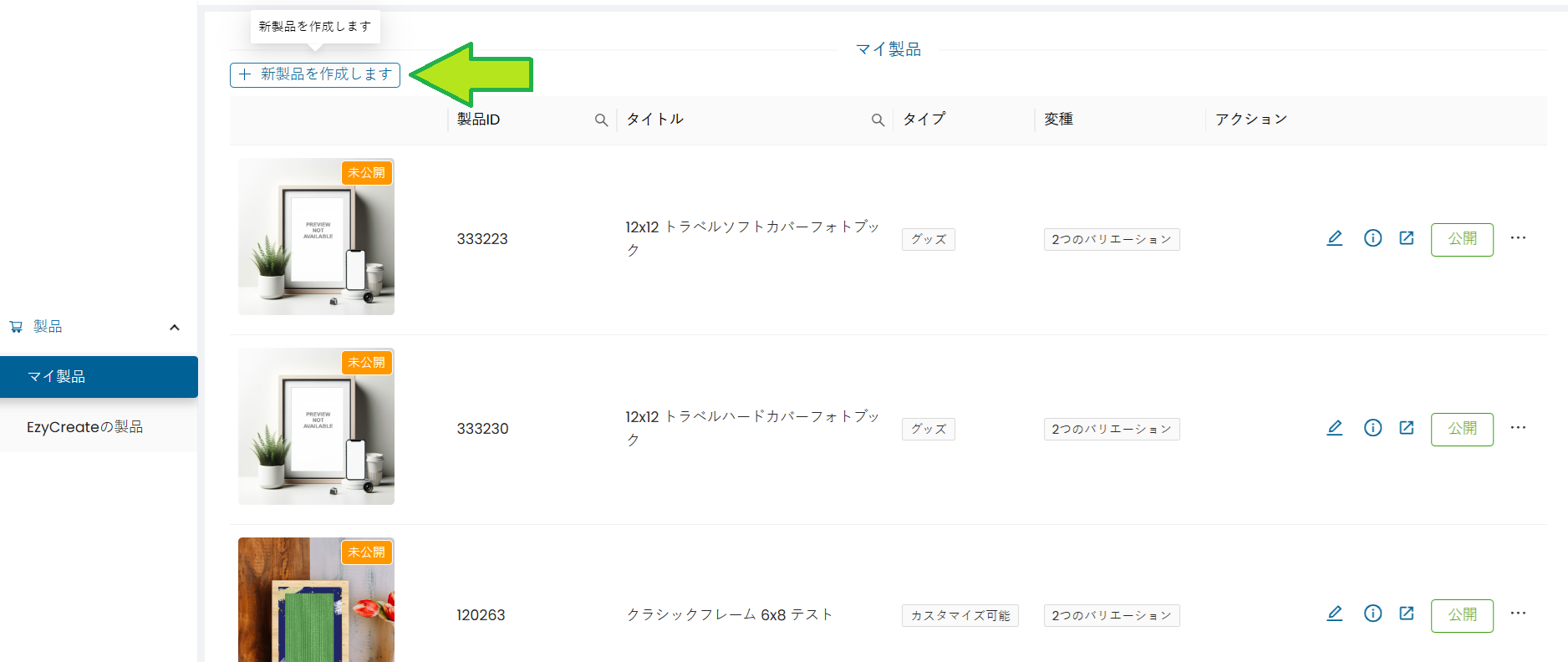The height and width of the screenshot is (662, 1568).
Task: Click 2つのバリエーション tag for product 333223
Action: [1111, 240]
